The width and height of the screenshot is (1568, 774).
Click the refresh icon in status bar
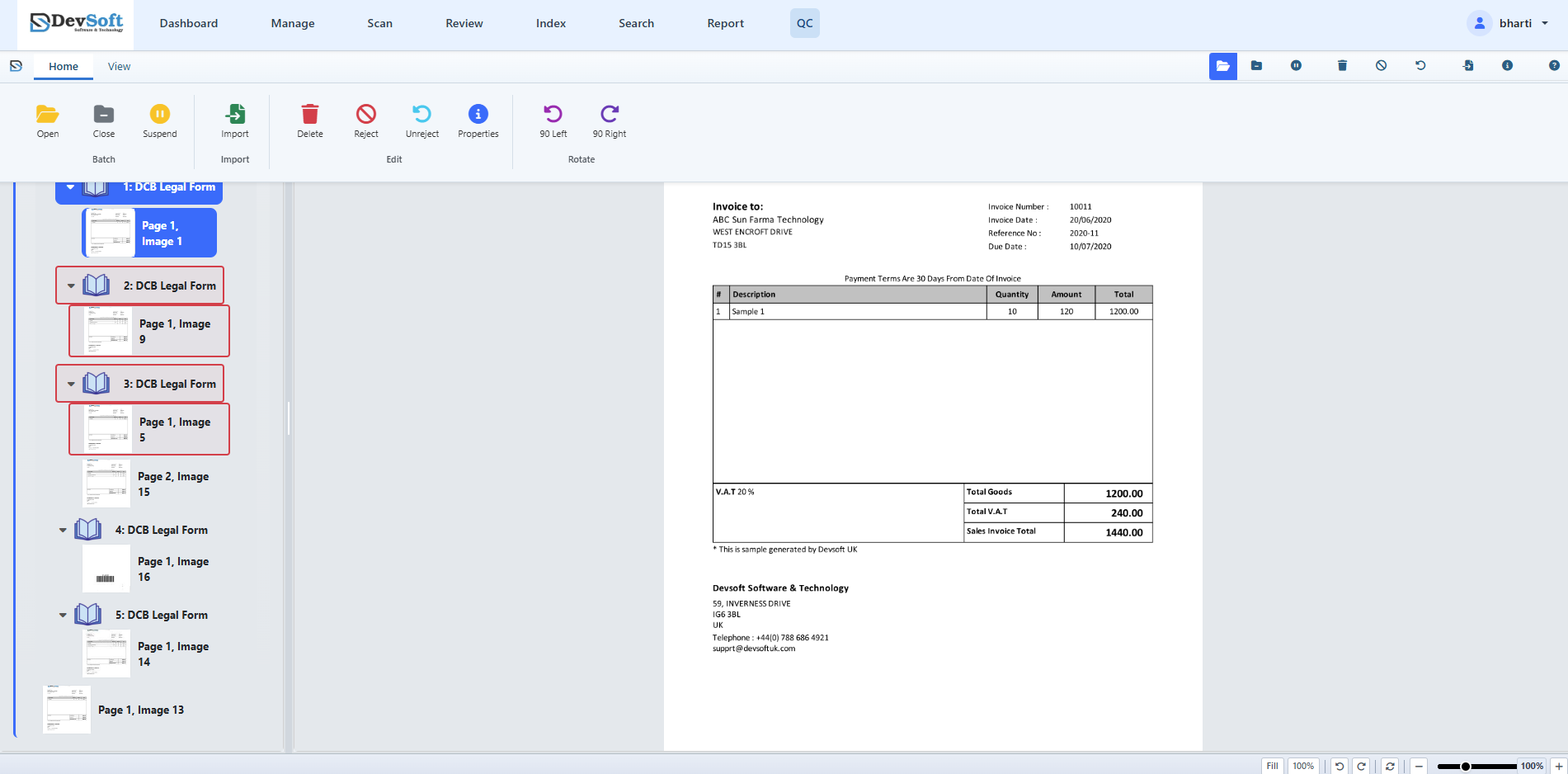coord(1390,766)
